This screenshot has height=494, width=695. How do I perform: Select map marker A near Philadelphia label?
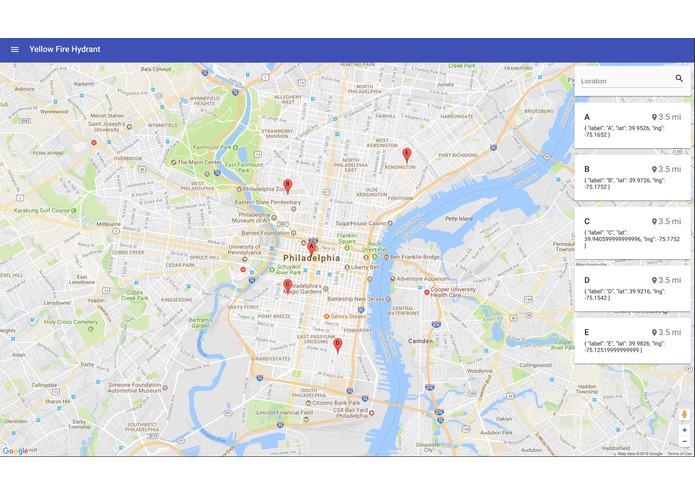[311, 249]
